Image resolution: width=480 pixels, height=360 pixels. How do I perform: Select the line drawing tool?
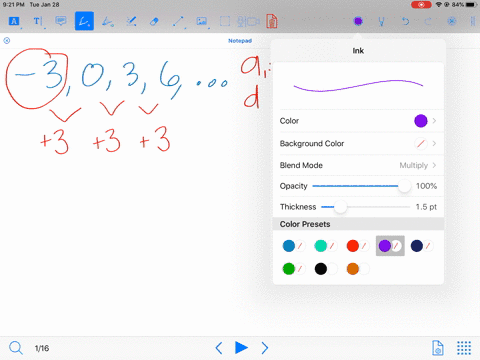tap(178, 22)
